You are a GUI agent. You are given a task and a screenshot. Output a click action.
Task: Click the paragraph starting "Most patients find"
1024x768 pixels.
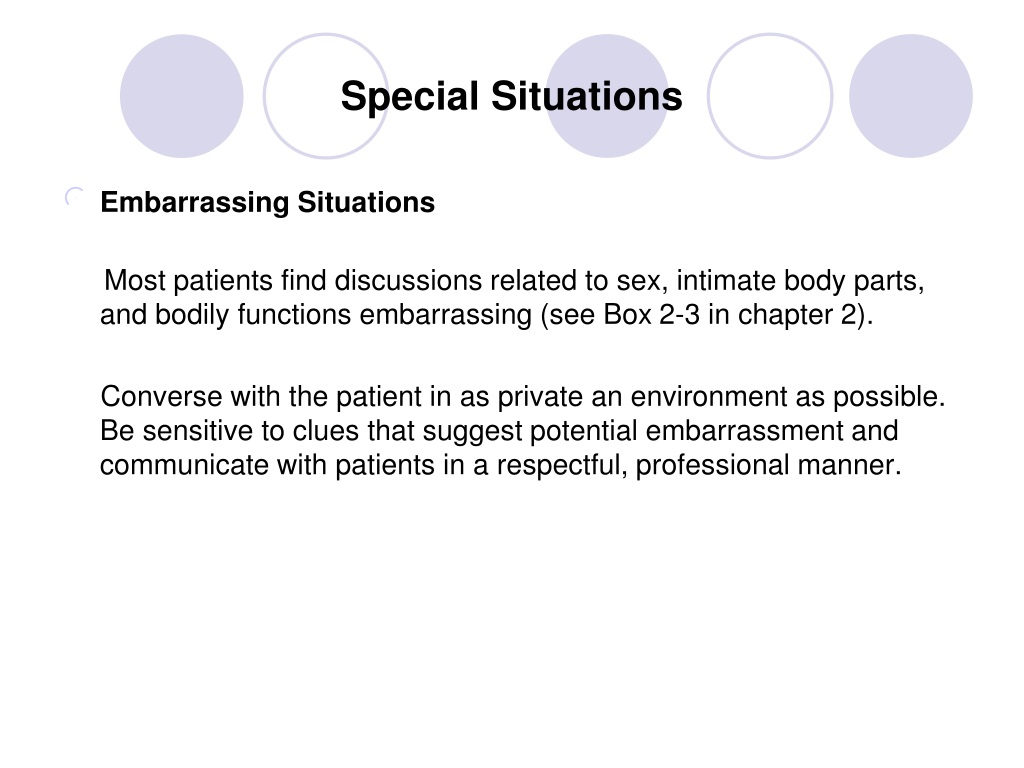click(x=513, y=298)
